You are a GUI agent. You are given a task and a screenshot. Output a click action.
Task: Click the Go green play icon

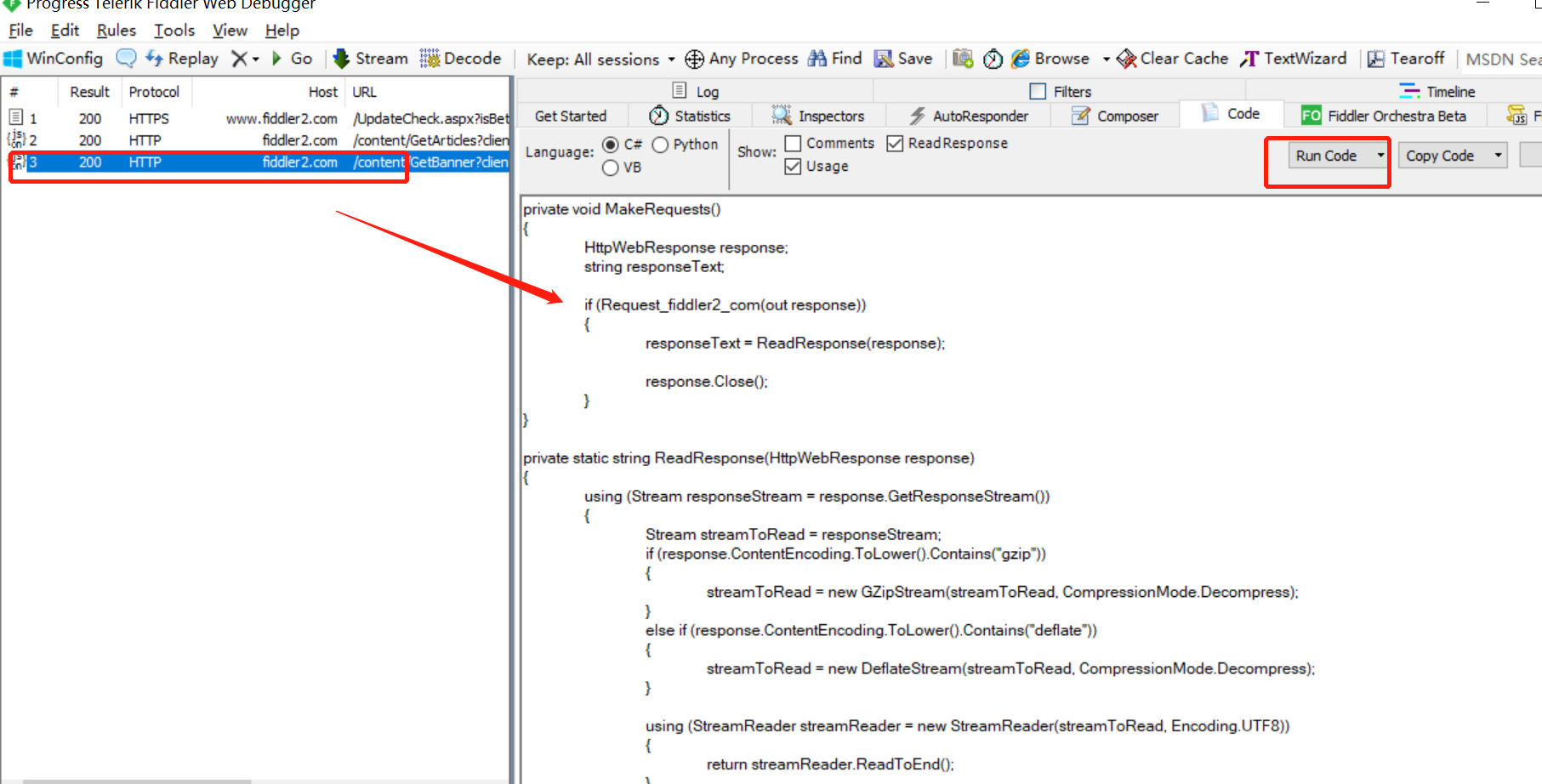pyautogui.click(x=276, y=59)
